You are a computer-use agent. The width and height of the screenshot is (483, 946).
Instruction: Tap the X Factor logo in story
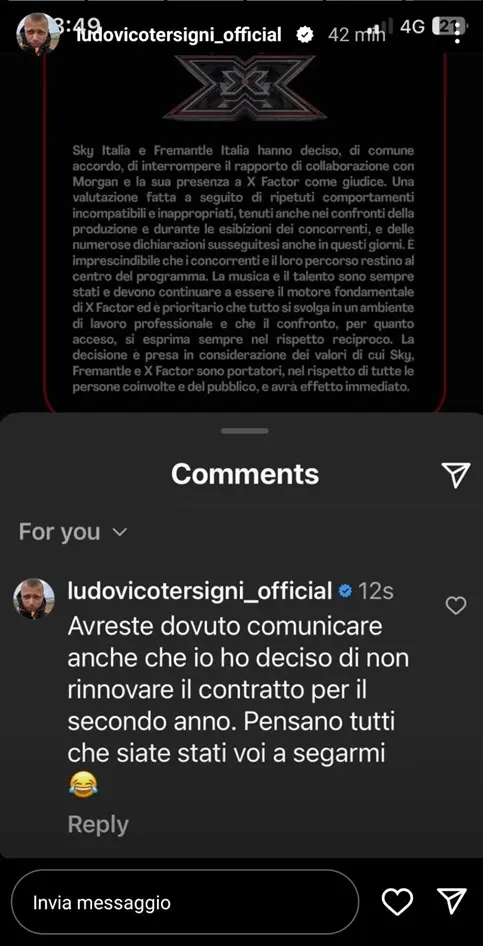point(245,87)
